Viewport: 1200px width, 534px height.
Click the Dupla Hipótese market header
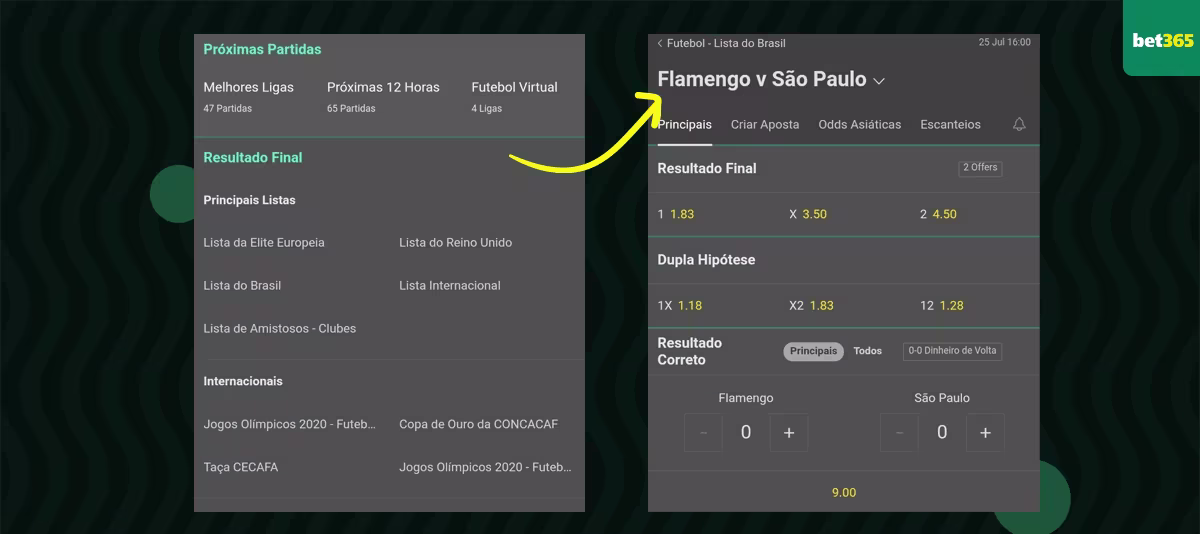pos(706,259)
